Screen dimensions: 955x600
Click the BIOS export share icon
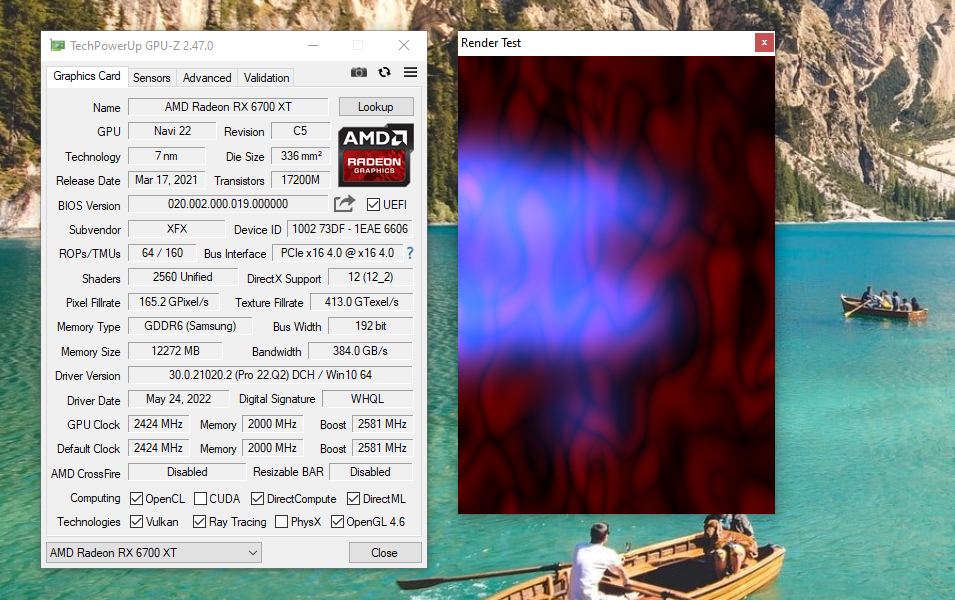344,204
